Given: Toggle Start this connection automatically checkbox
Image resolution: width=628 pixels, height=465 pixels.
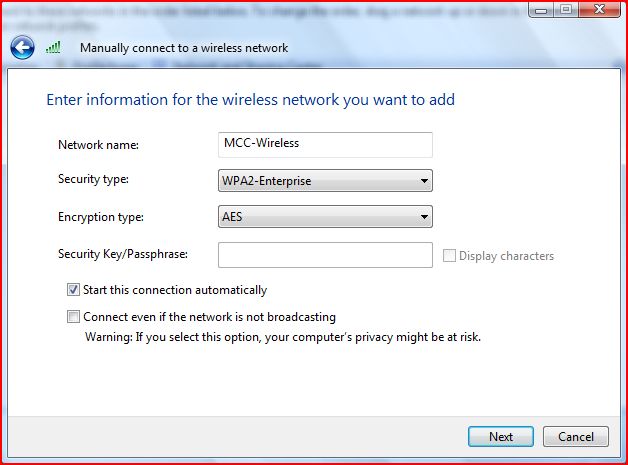Looking at the screenshot, I should click(x=73, y=290).
